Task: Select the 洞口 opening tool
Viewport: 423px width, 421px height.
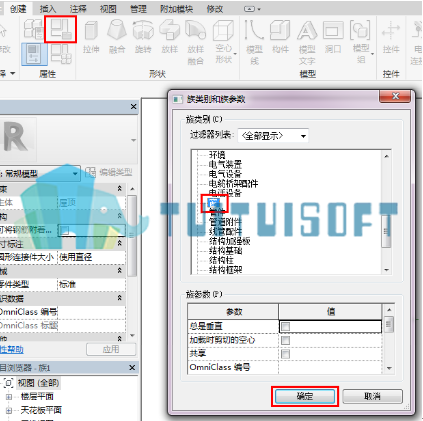Action: click(333, 37)
